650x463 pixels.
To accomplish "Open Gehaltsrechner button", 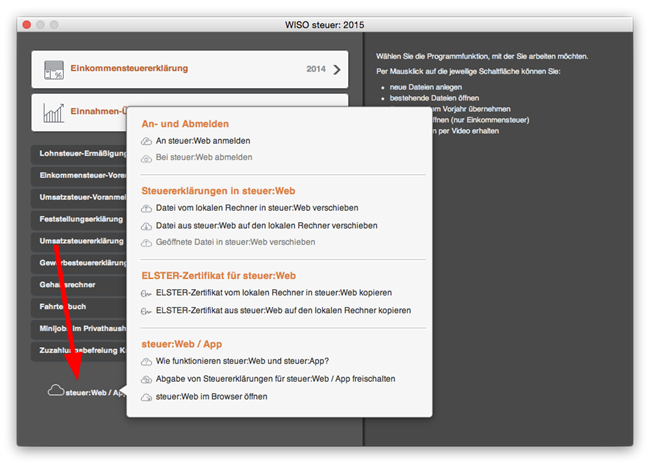I will point(79,286).
